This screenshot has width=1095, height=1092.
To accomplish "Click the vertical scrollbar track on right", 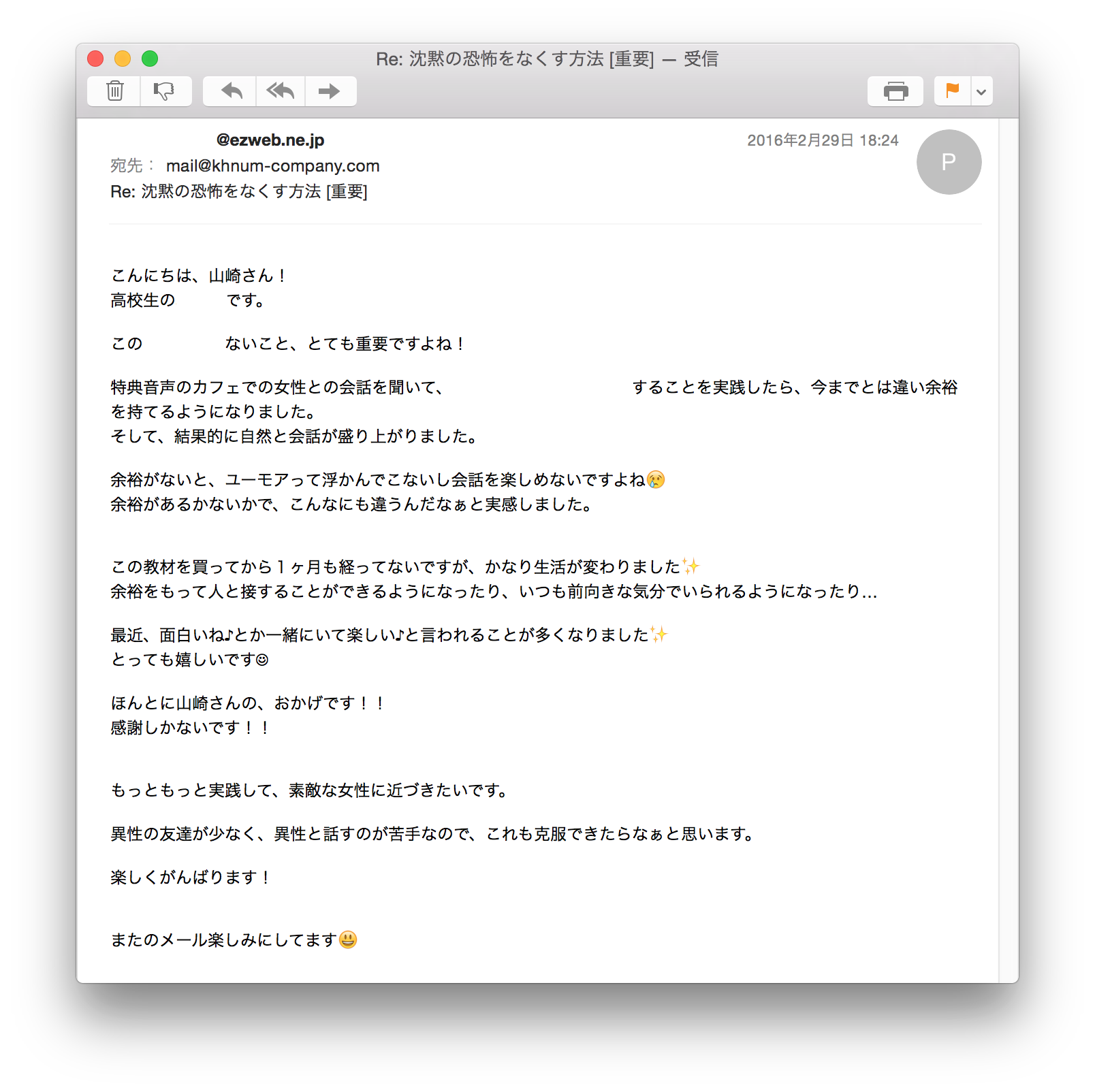I will point(1008,550).
